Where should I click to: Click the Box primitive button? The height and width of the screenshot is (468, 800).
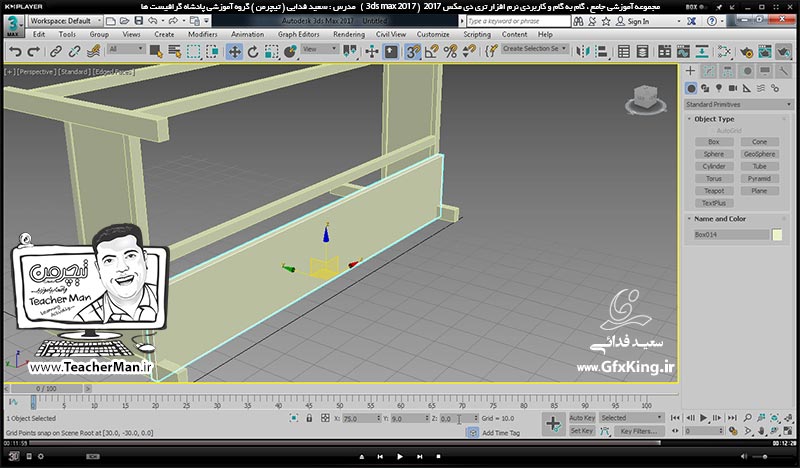(x=714, y=142)
